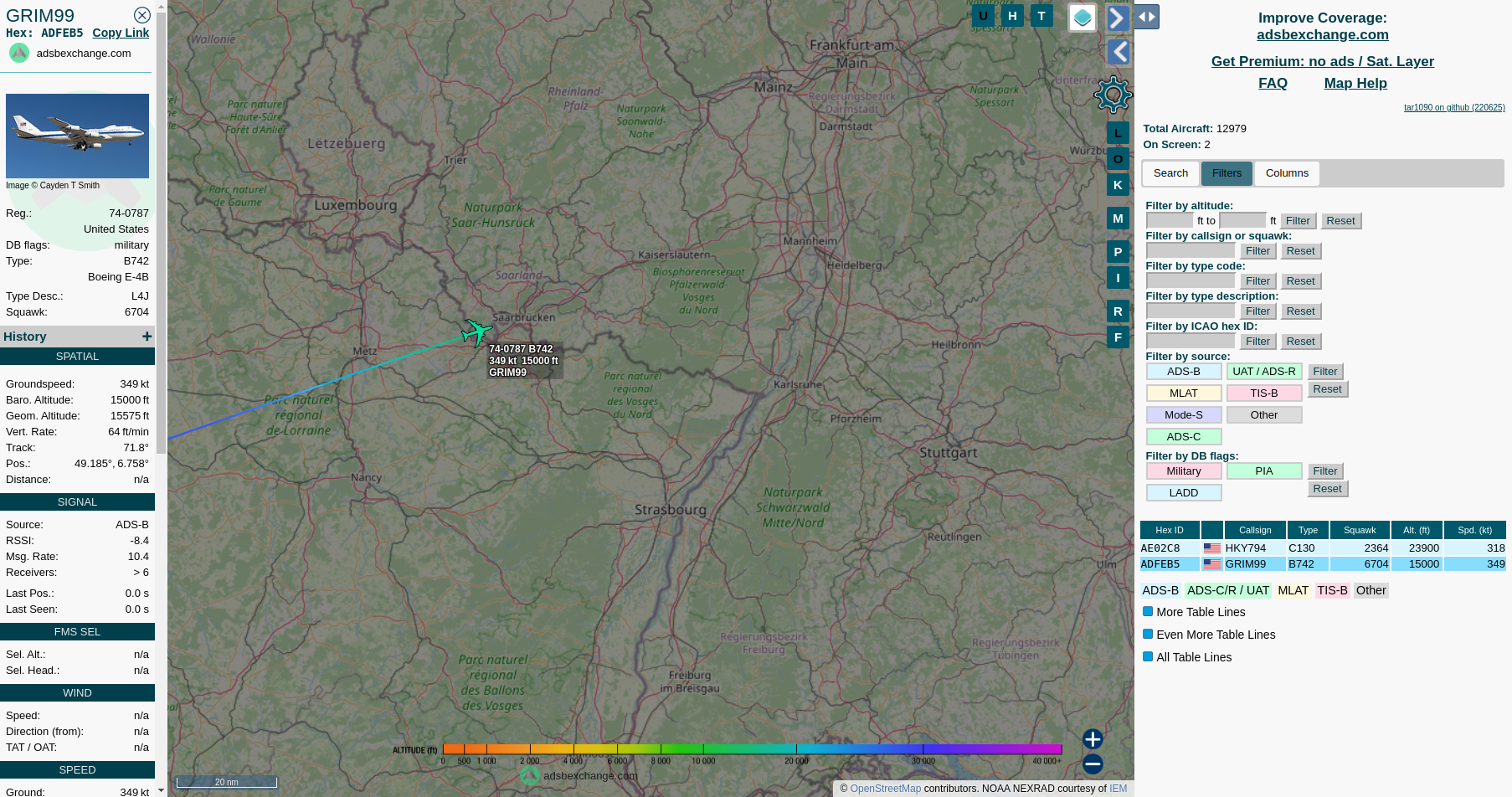The height and width of the screenshot is (797, 1512).
Task: Toggle LADD DB flag filter
Action: [1184, 493]
